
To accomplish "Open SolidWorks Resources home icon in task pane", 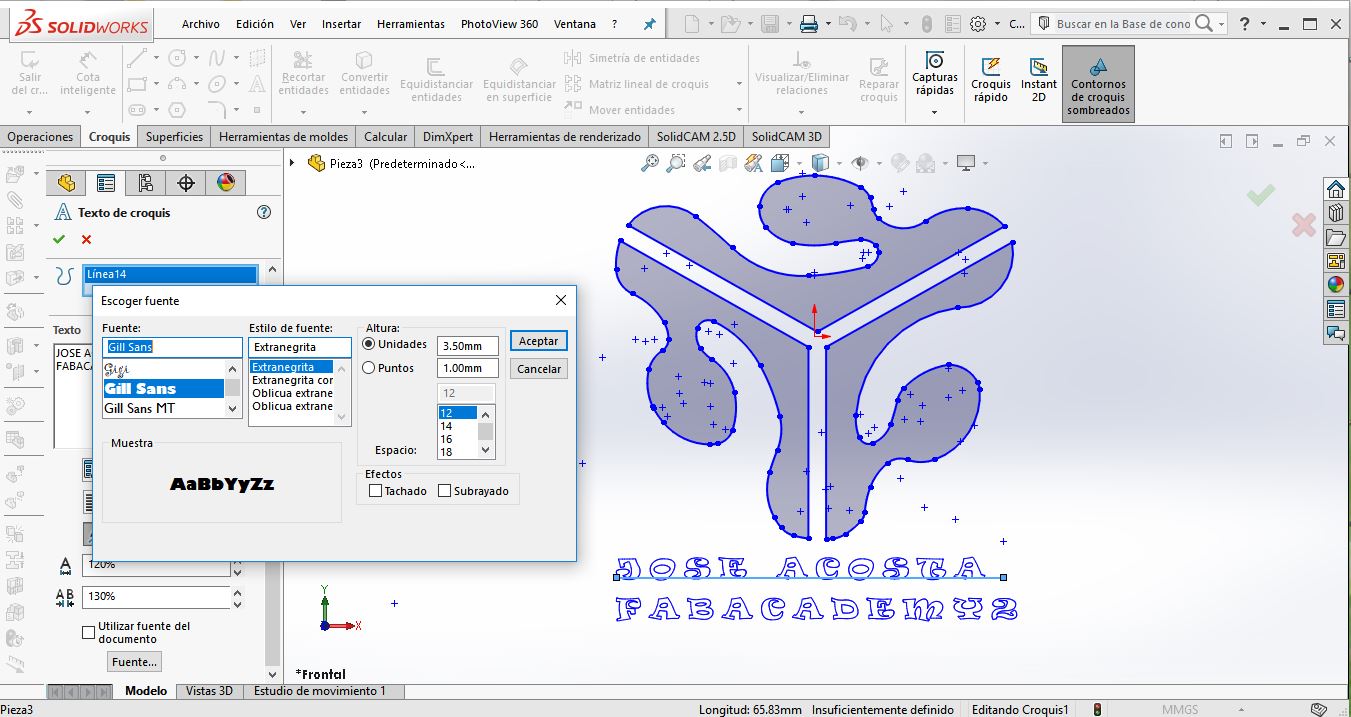I will pyautogui.click(x=1335, y=189).
